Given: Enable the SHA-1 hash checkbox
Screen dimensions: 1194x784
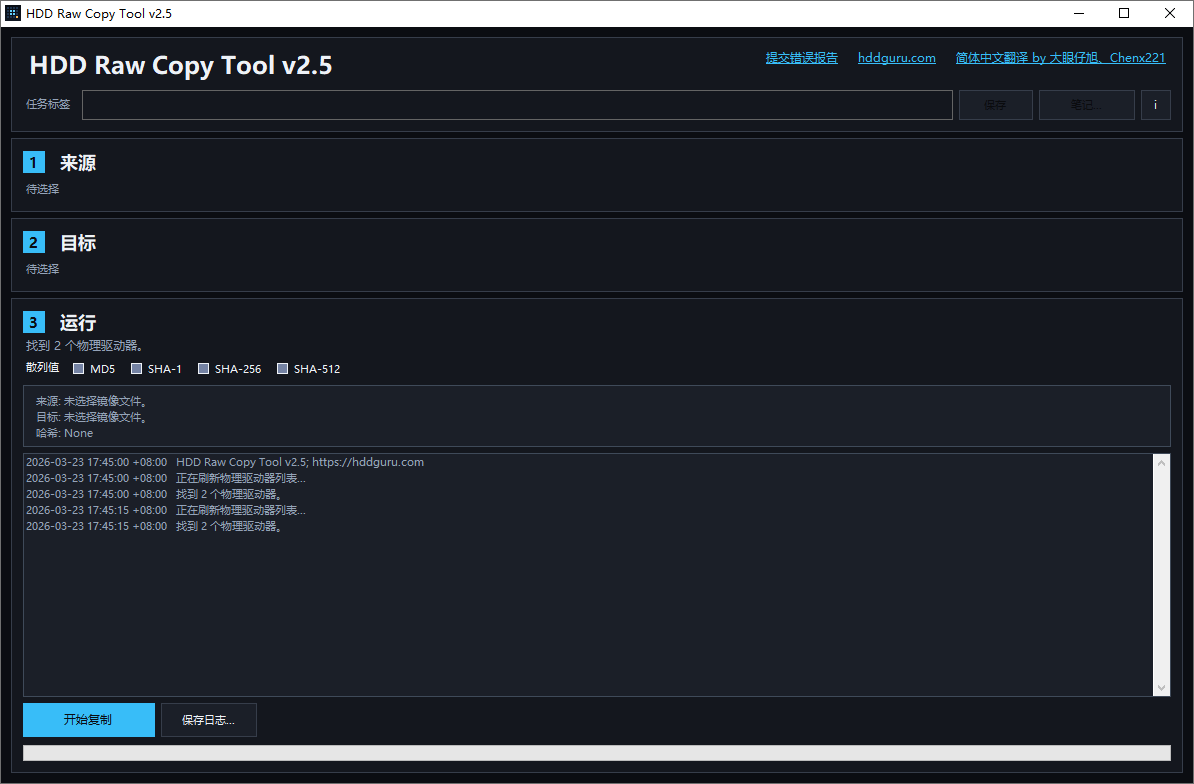Looking at the screenshot, I should tap(136, 368).
